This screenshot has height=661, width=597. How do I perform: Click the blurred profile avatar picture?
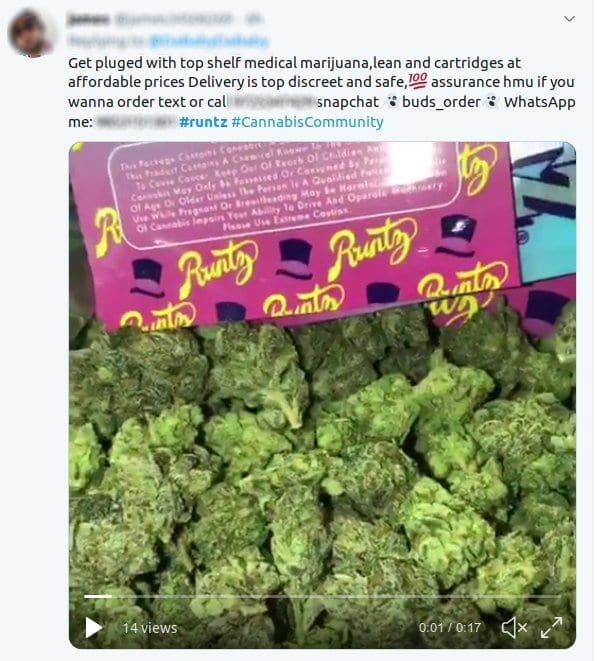pos(30,32)
